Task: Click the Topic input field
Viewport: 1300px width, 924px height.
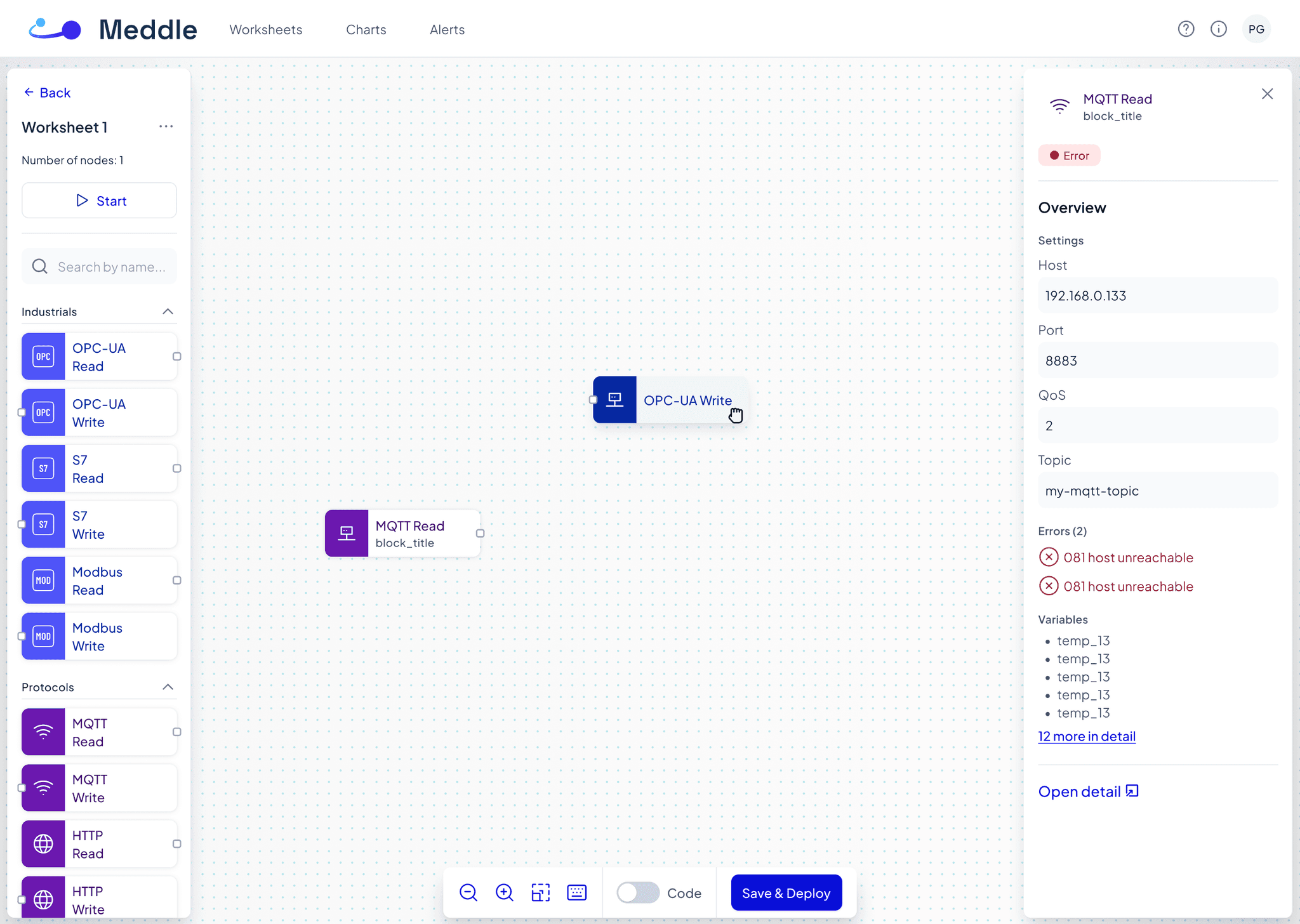Action: [x=1158, y=491]
